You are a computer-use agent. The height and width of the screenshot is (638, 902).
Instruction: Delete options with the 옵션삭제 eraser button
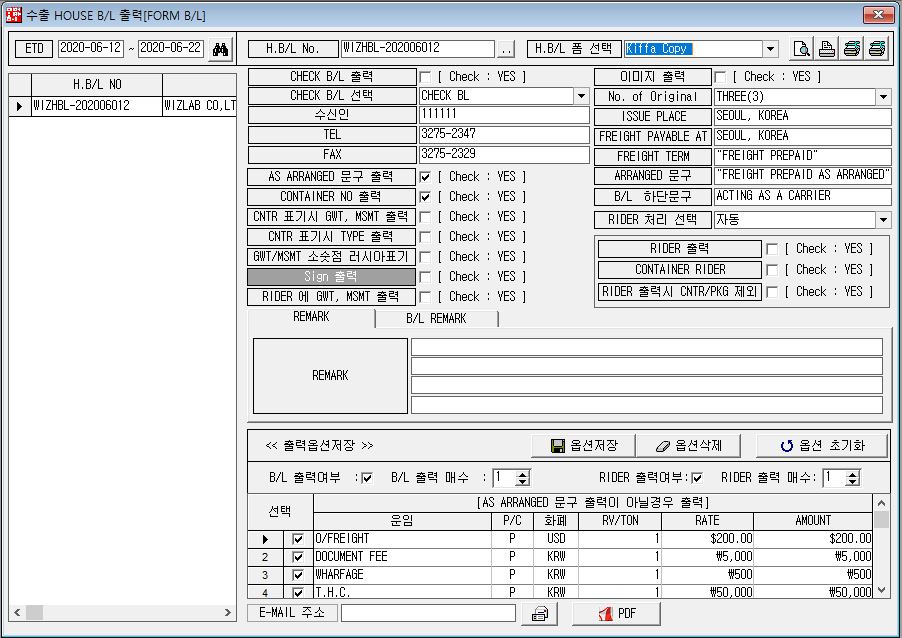[x=688, y=446]
